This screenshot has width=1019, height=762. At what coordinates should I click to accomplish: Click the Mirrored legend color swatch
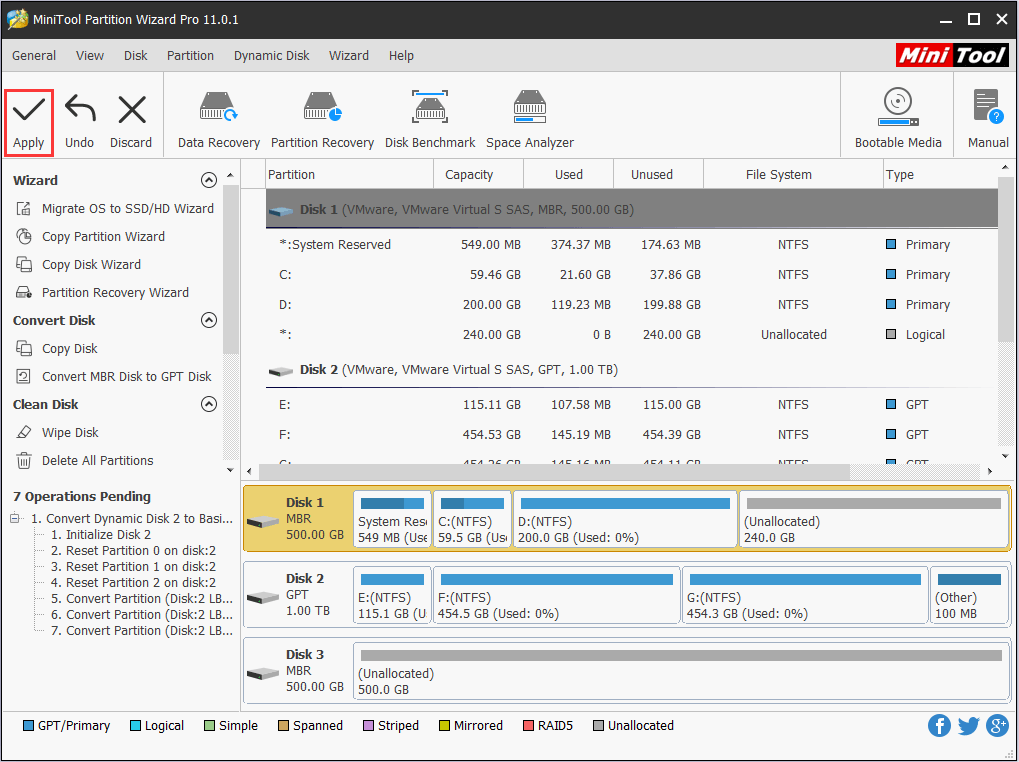443,725
